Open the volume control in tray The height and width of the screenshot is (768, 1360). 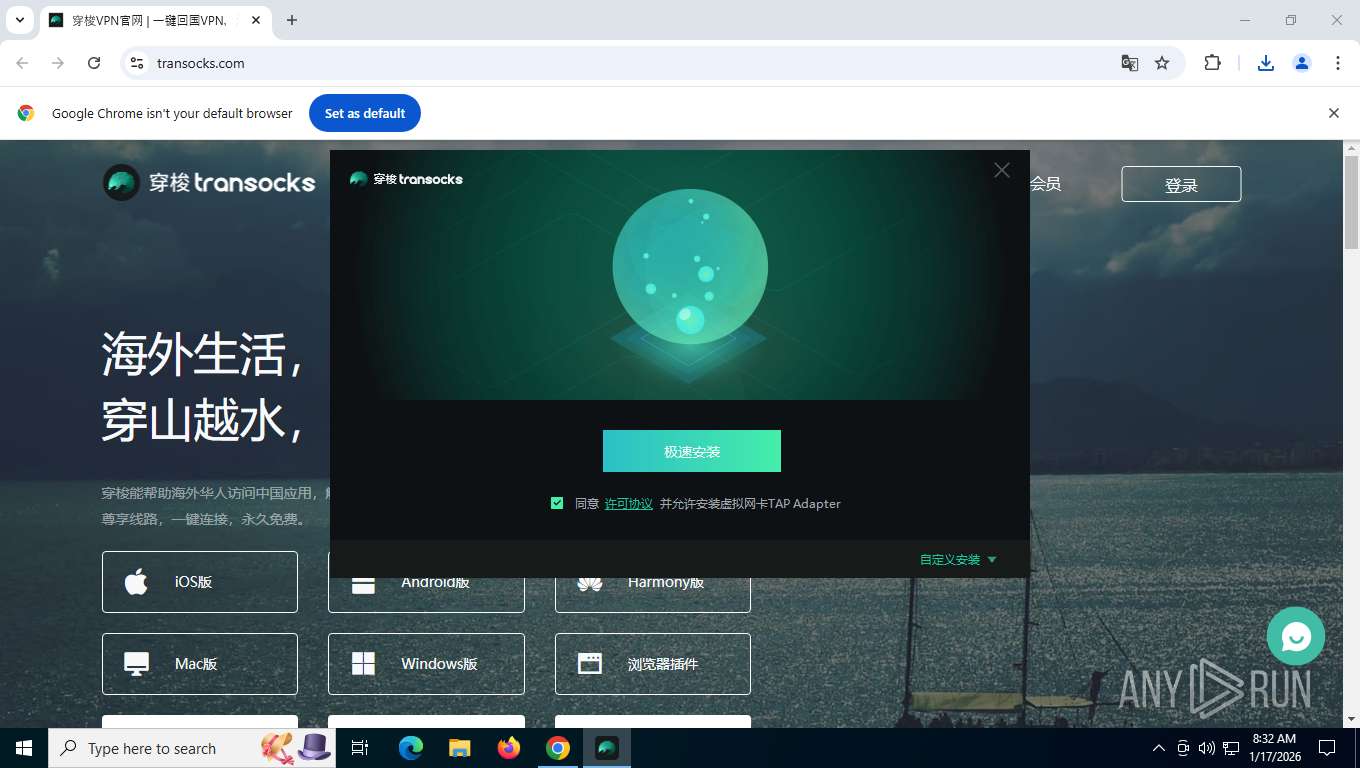point(1207,748)
